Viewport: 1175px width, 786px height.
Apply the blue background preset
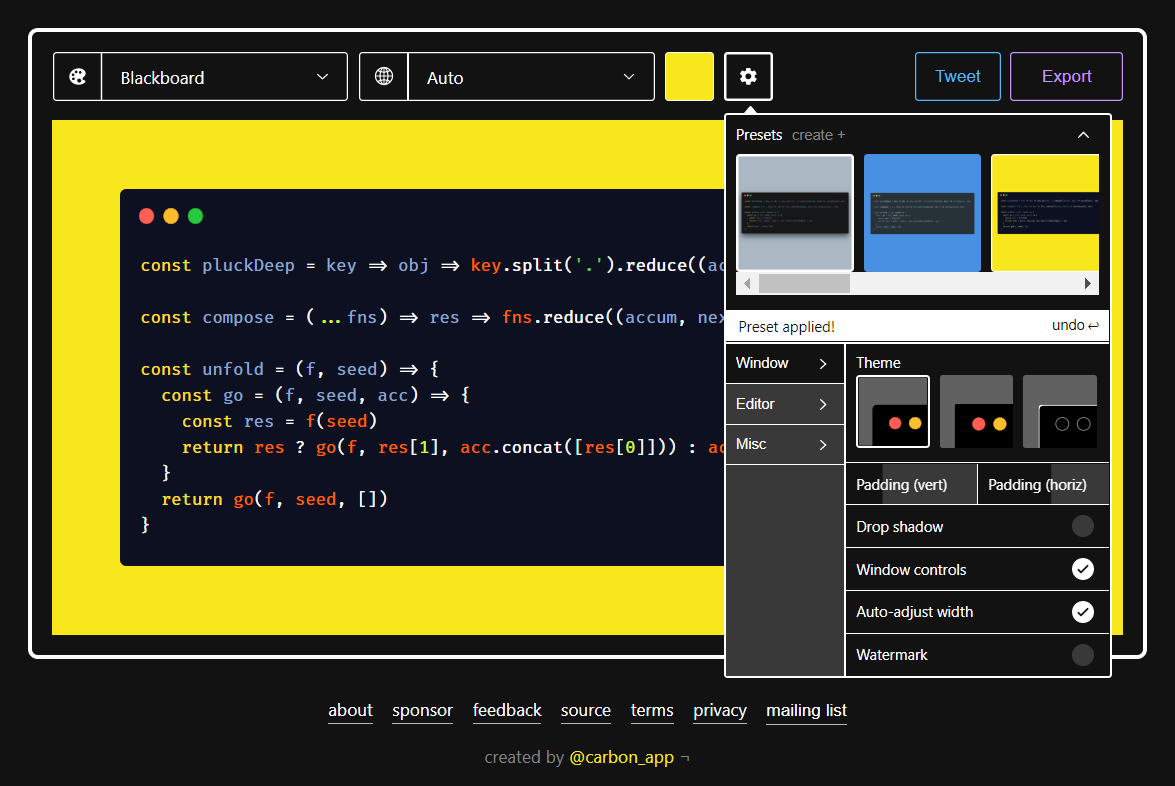click(x=922, y=213)
